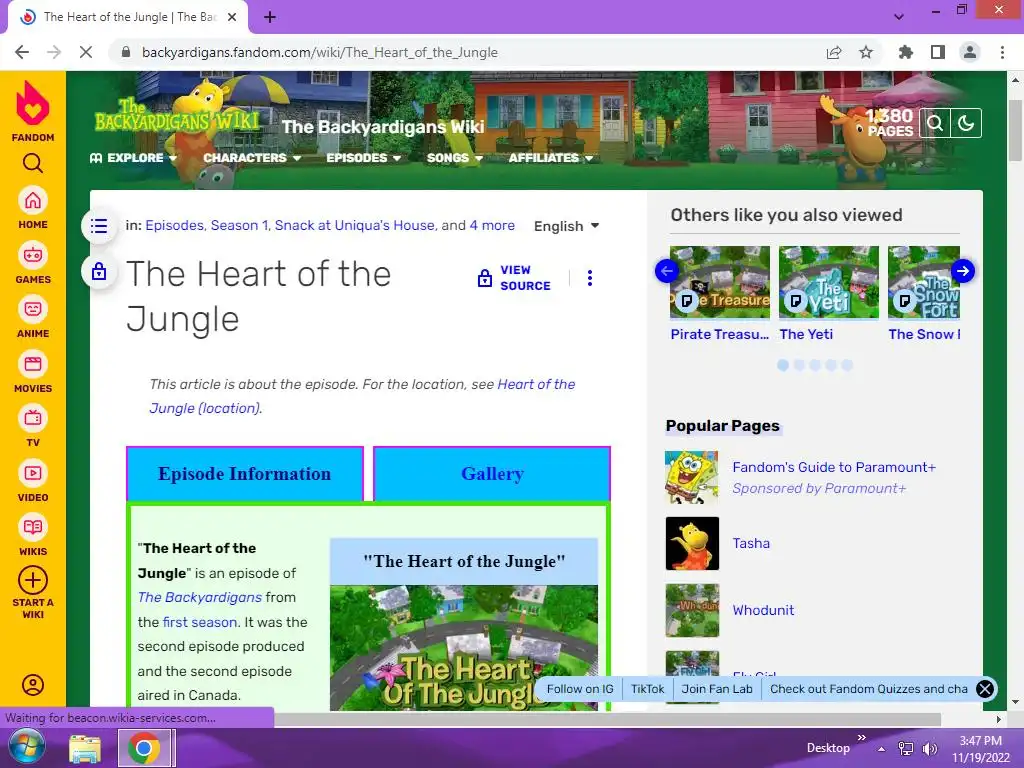Open Fandom's Guide to Paramount+ link
The height and width of the screenshot is (768, 1024).
pos(834,467)
